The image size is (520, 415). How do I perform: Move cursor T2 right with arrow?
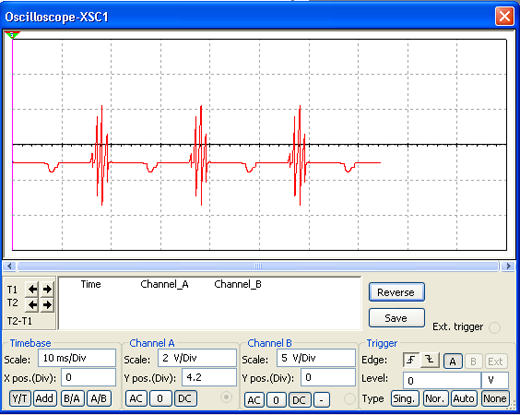(x=47, y=305)
